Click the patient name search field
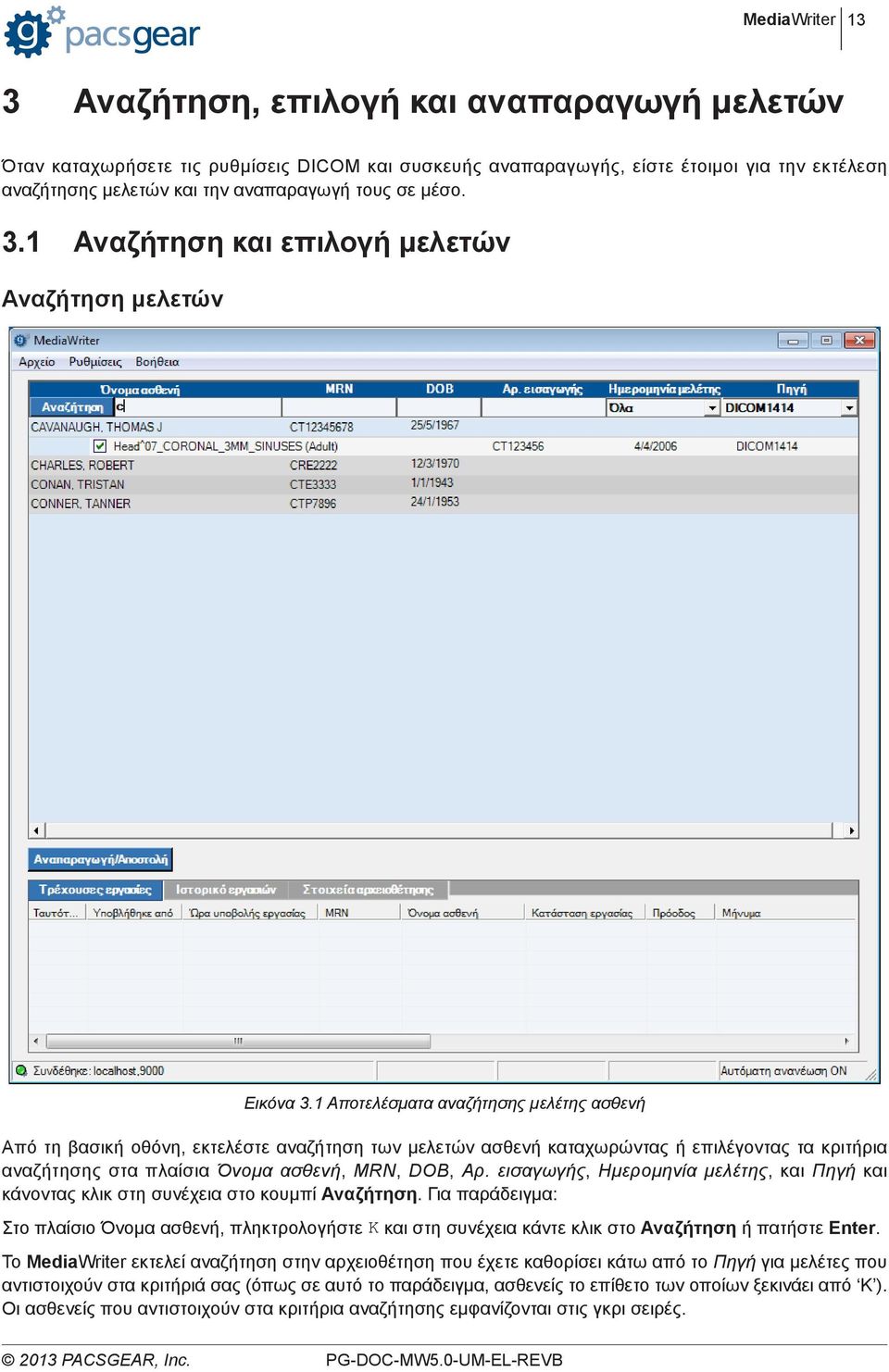The height and width of the screenshot is (1372, 889). pyautogui.click(x=197, y=407)
